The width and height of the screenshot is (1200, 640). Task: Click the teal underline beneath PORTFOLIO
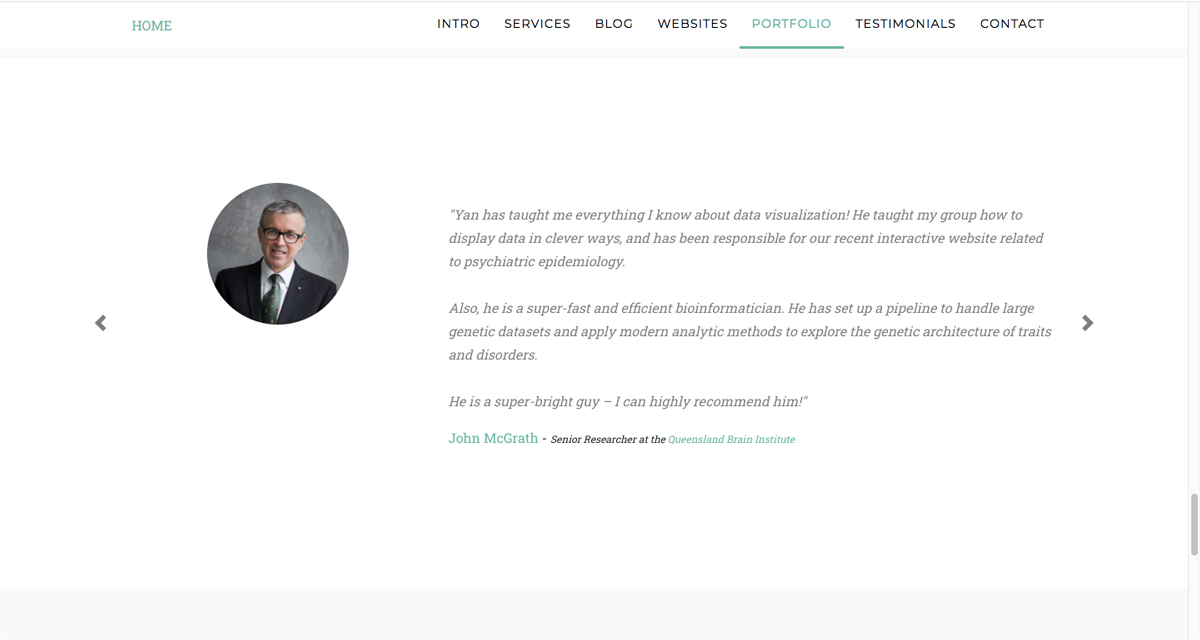point(791,47)
